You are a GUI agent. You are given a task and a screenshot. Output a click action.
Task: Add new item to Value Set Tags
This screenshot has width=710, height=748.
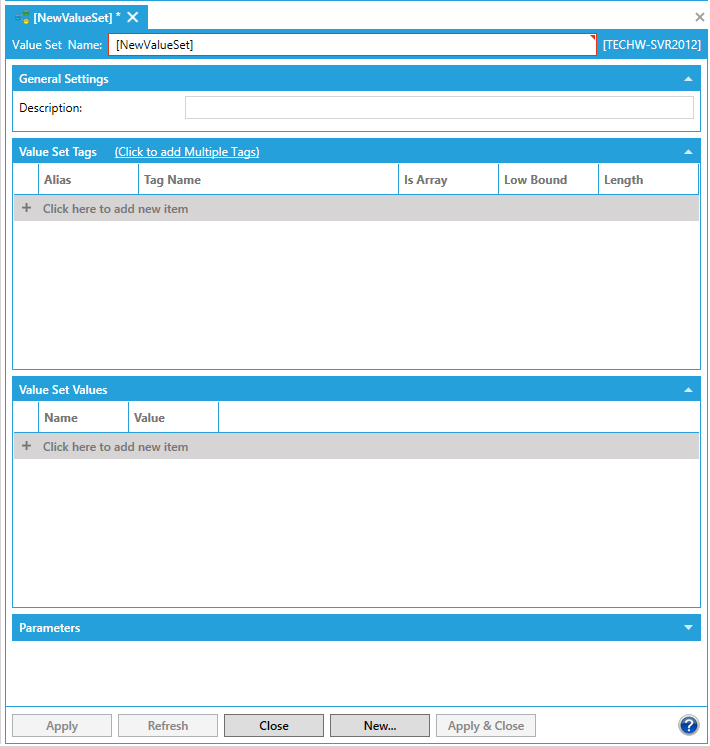point(115,209)
